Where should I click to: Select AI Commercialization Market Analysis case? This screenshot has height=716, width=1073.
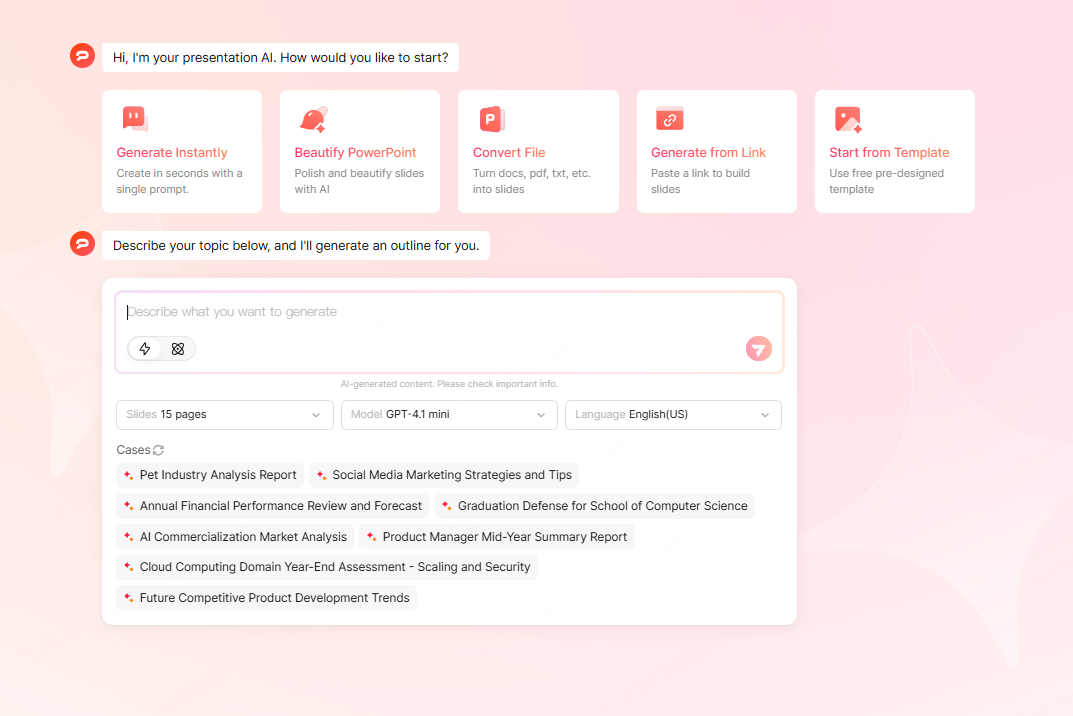235,537
